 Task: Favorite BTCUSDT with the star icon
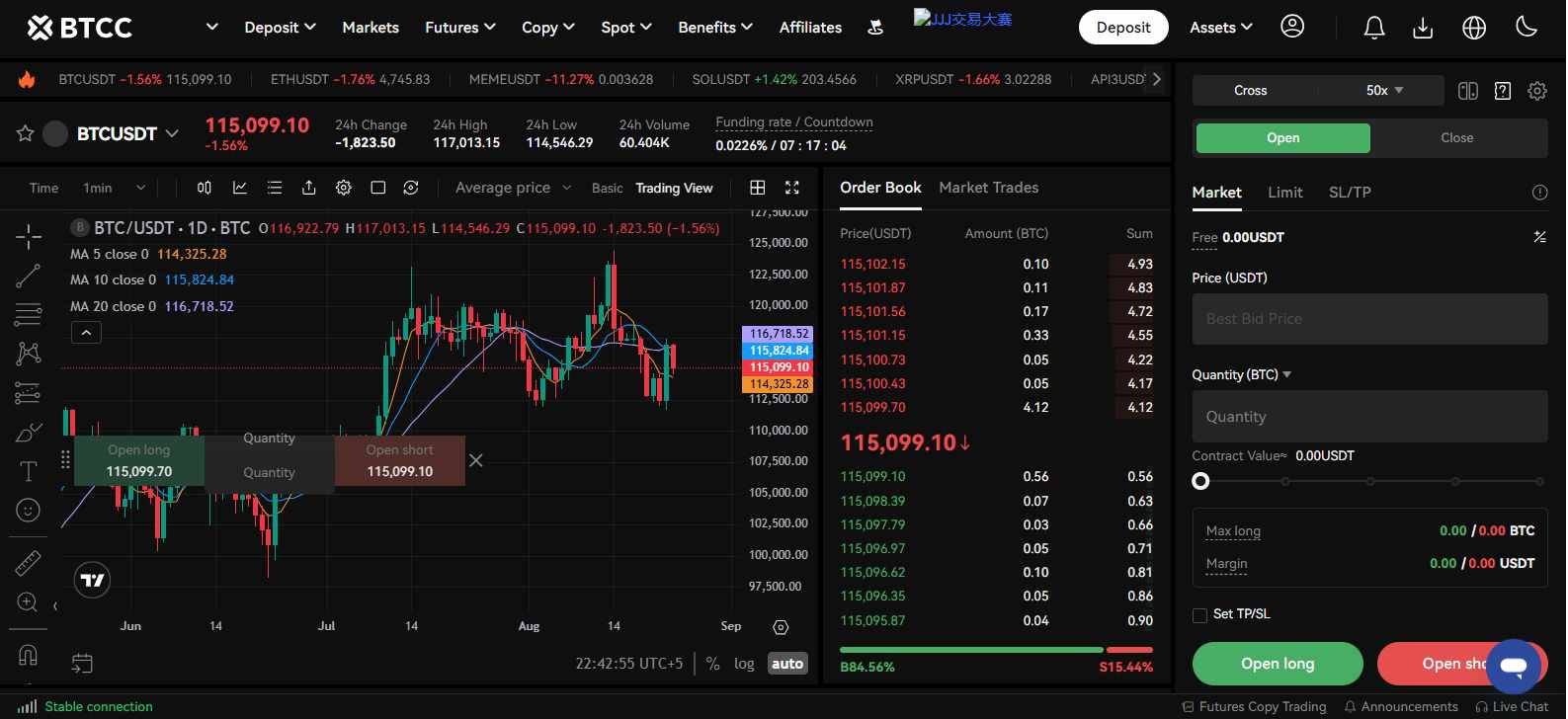tap(26, 133)
